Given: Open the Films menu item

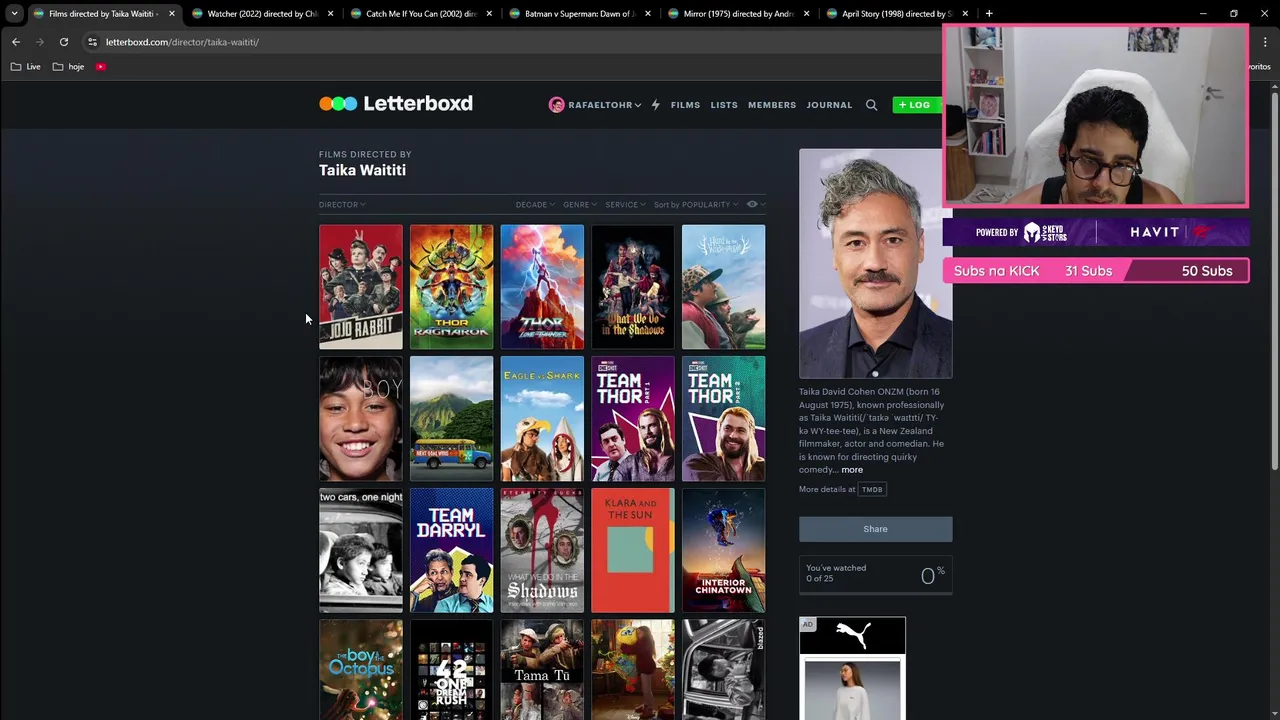Looking at the screenshot, I should (x=685, y=105).
